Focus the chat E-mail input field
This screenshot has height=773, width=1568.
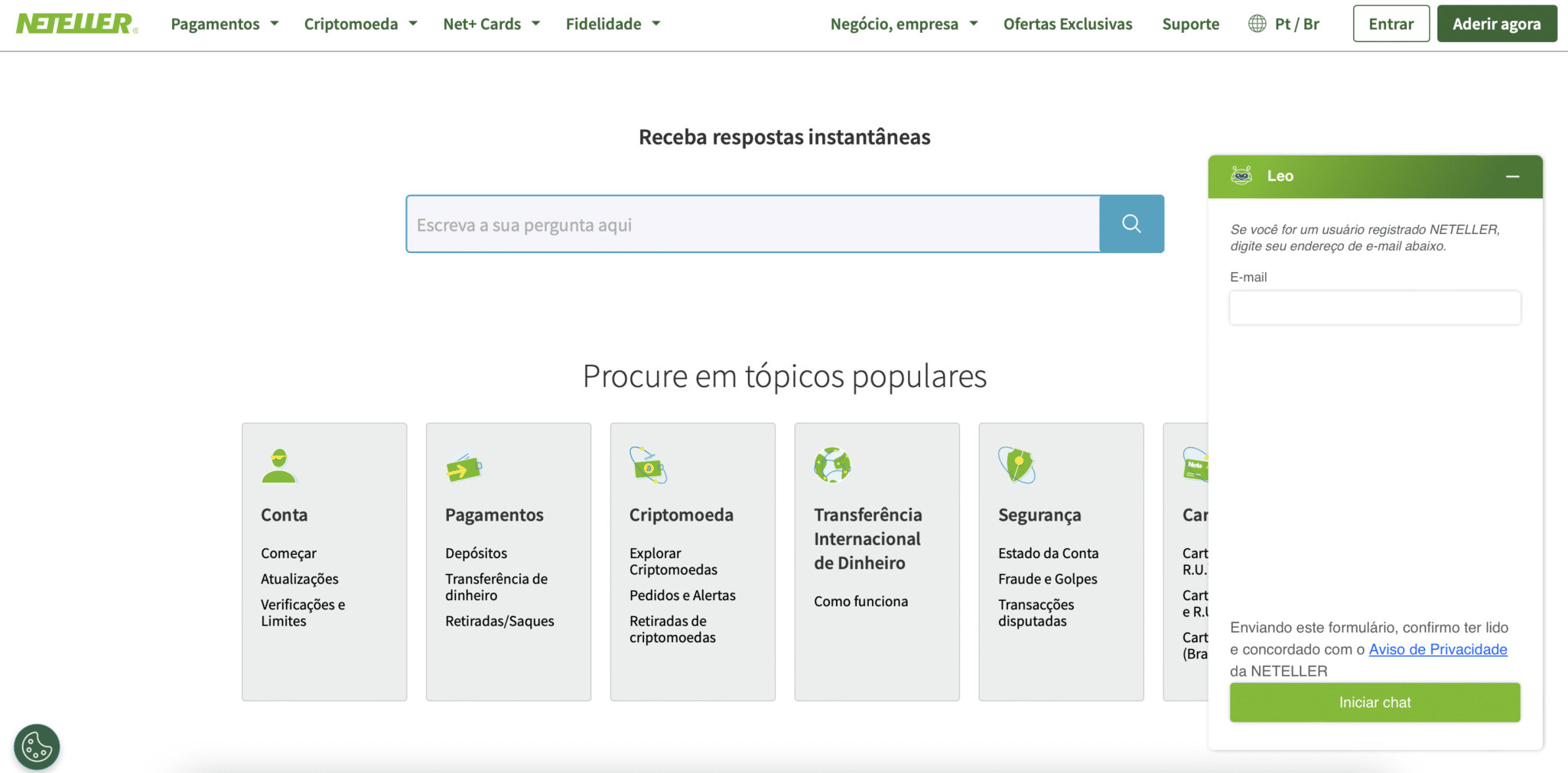click(1374, 308)
